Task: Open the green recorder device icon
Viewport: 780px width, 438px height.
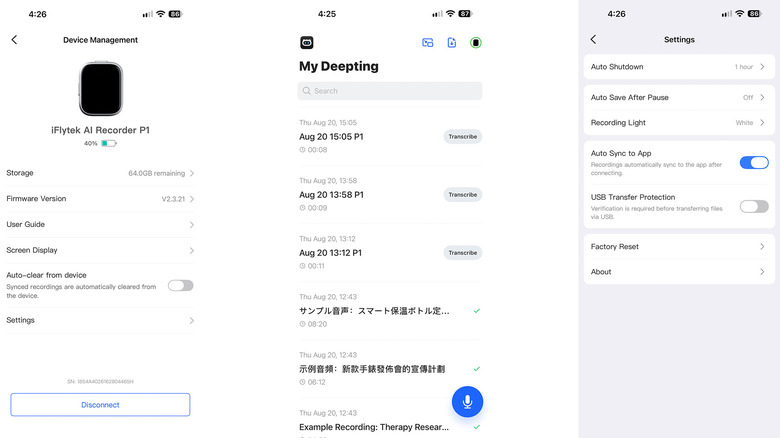Action: pos(476,43)
